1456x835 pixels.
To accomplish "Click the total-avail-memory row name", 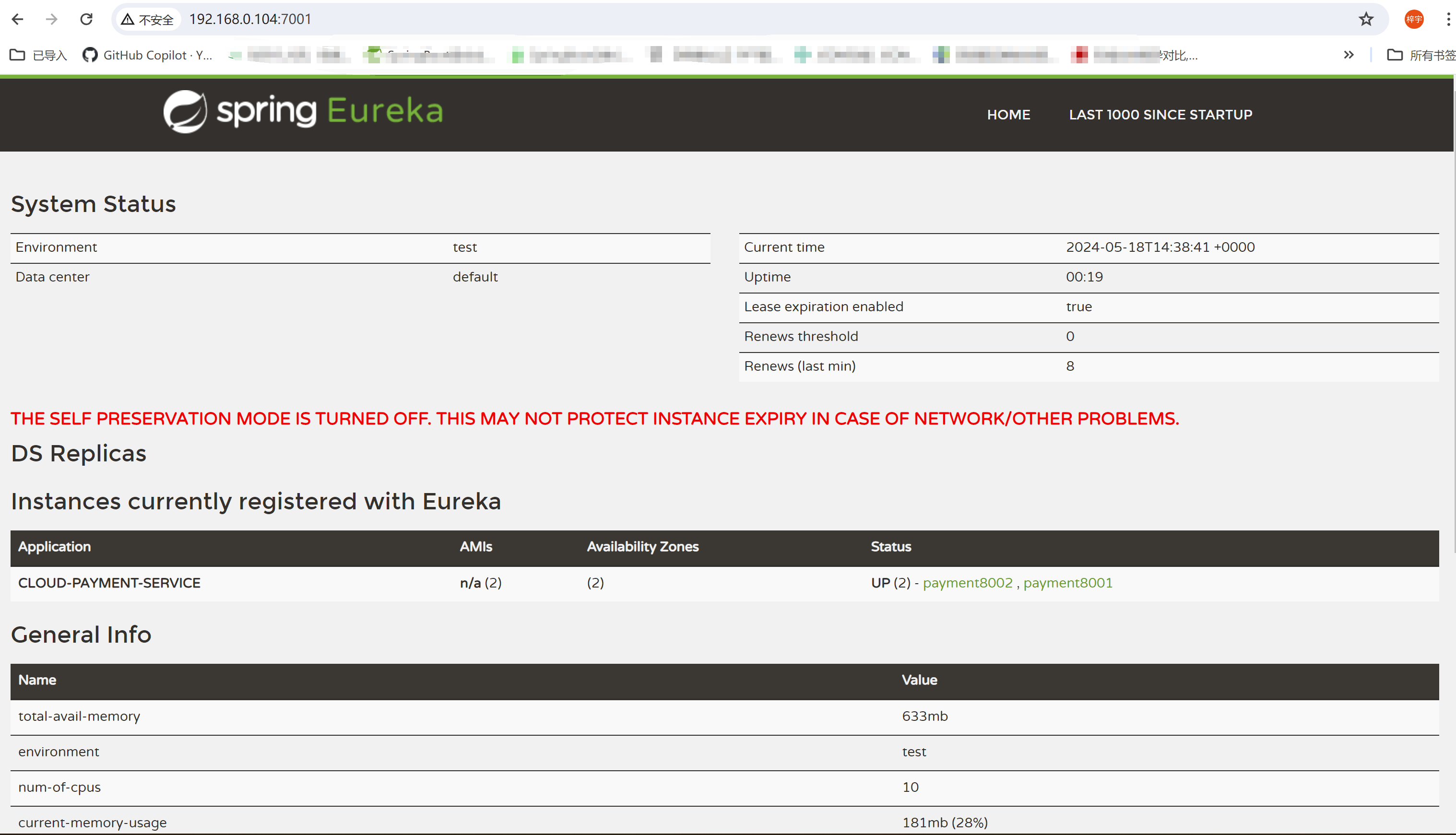I will (x=79, y=716).
